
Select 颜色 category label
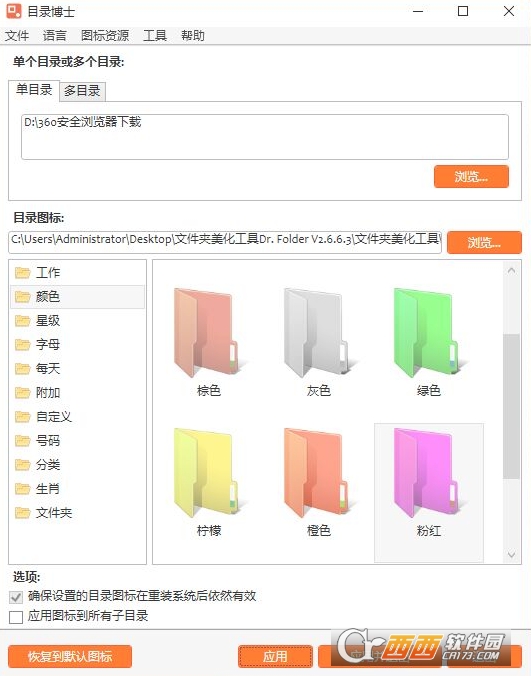tap(48, 297)
